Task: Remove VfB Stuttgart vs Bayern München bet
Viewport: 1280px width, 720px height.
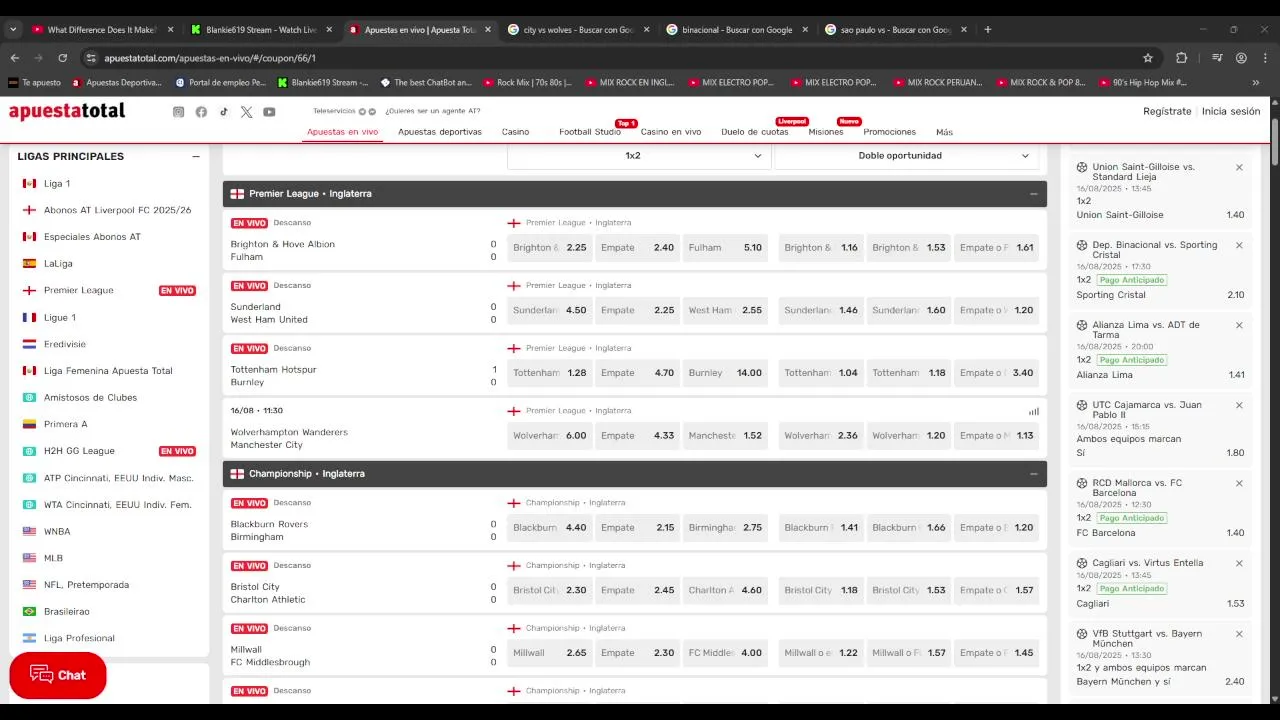Action: 1239,634
